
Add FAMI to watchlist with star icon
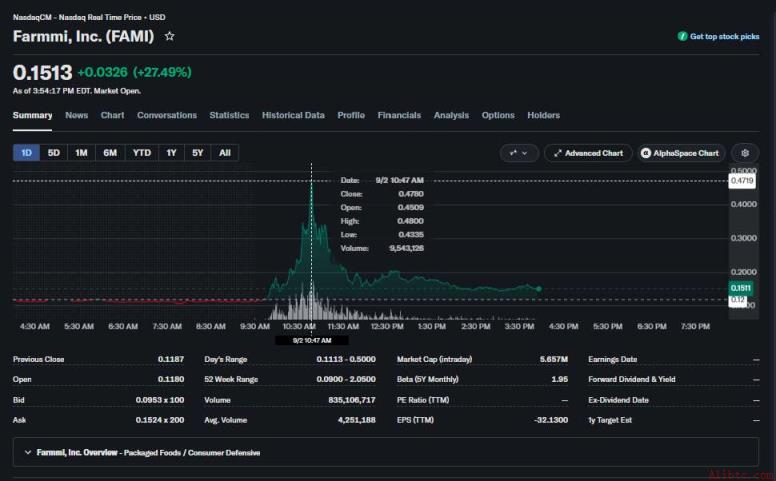tap(169, 36)
